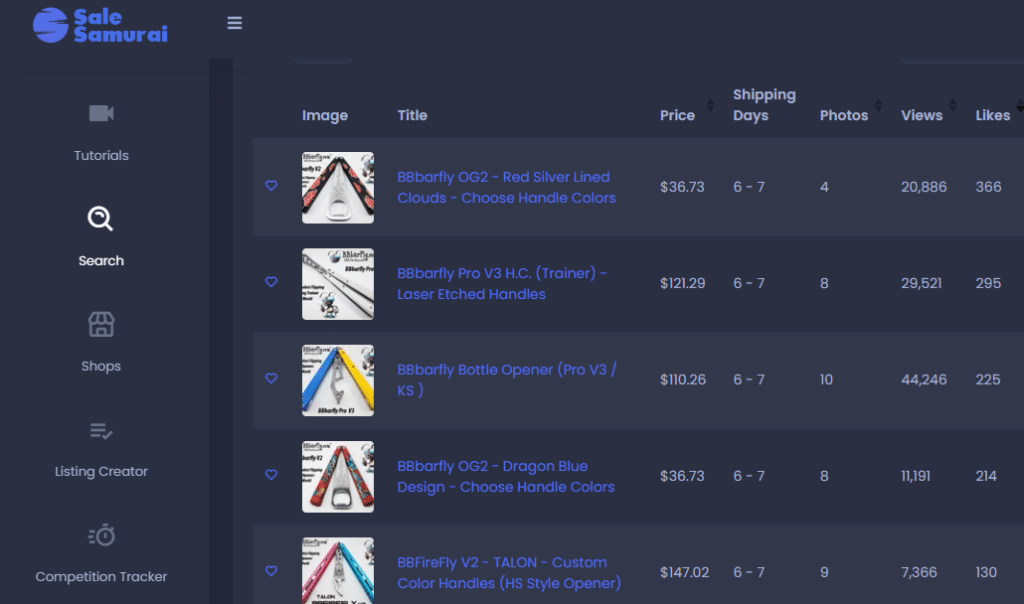Viewport: 1024px width, 604px height.
Task: Open the Pro V3 H.C. Trainer listing link
Action: [x=502, y=283]
